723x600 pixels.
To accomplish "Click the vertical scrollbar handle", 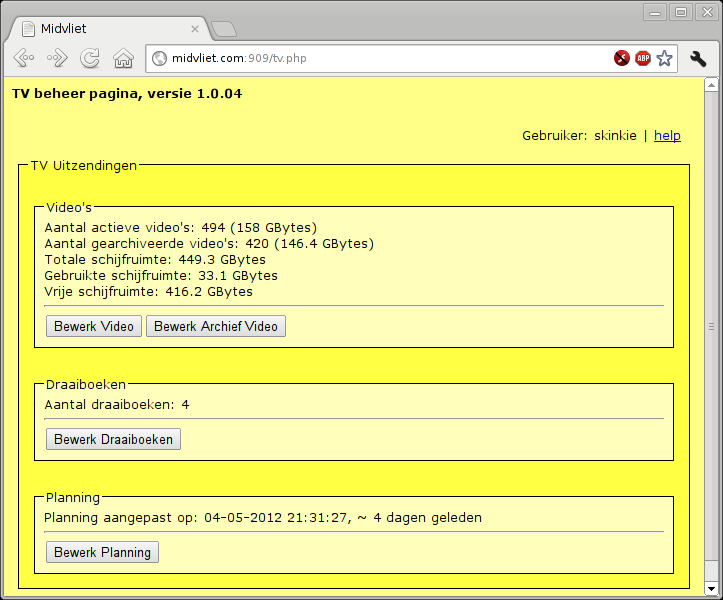I will pos(712,326).
